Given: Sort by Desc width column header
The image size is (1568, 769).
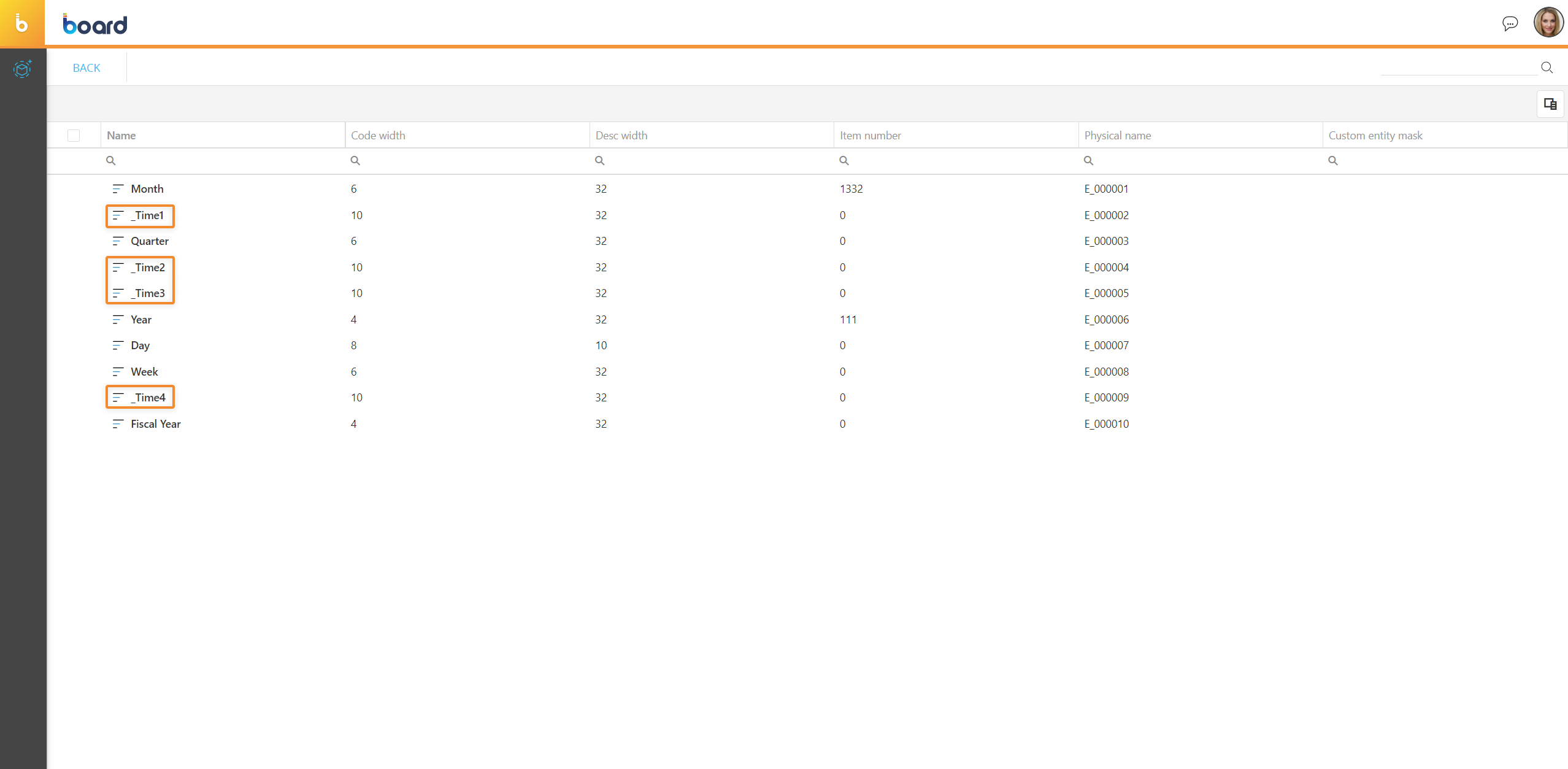Looking at the screenshot, I should click(x=621, y=136).
